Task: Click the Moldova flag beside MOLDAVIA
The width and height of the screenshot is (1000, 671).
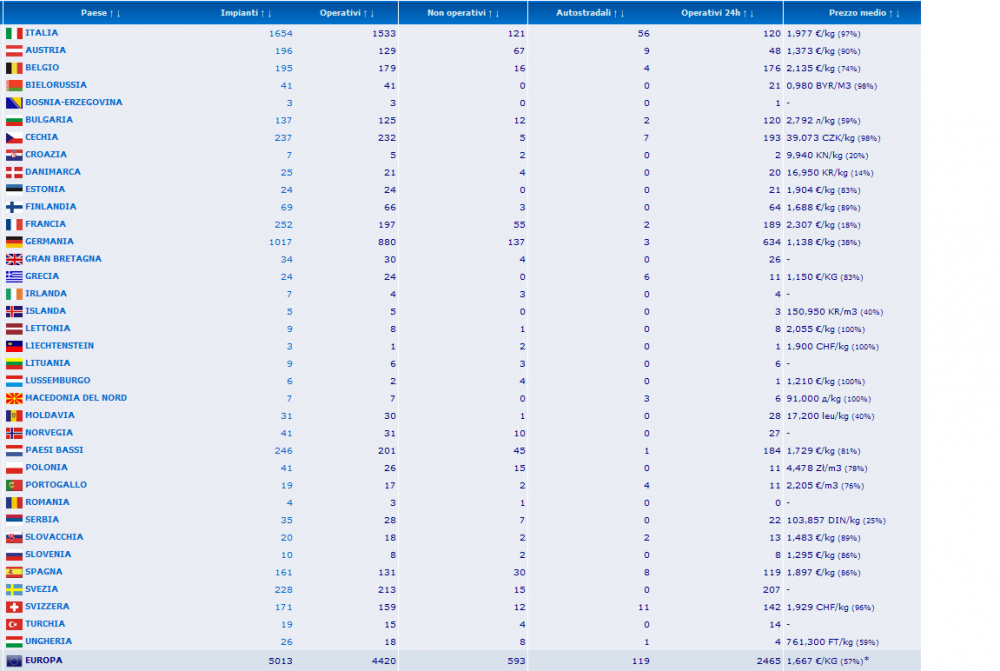Action: coord(14,416)
